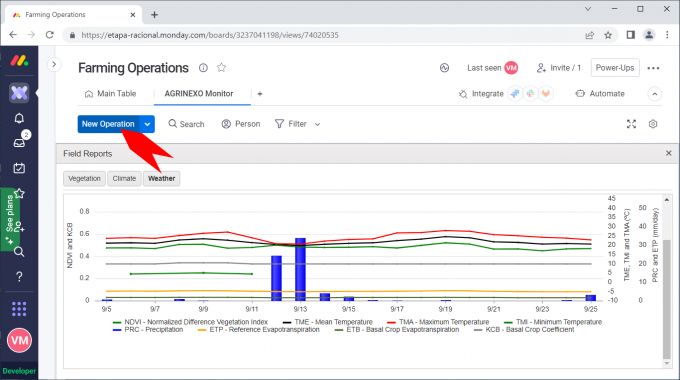680x380 pixels.
Task: Click the Jira integration icon
Action: coord(515,94)
